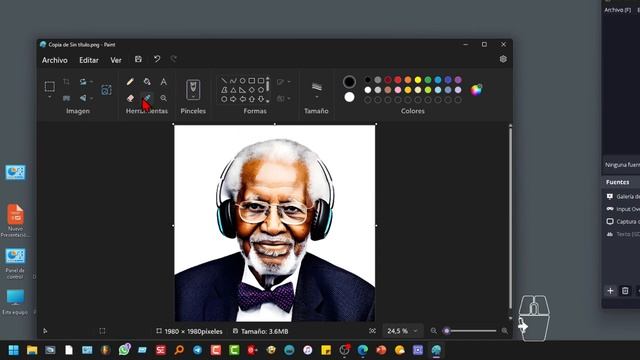This screenshot has width=640, height=360.
Task: Select the Magnifier tool
Action: pyautogui.click(x=164, y=98)
